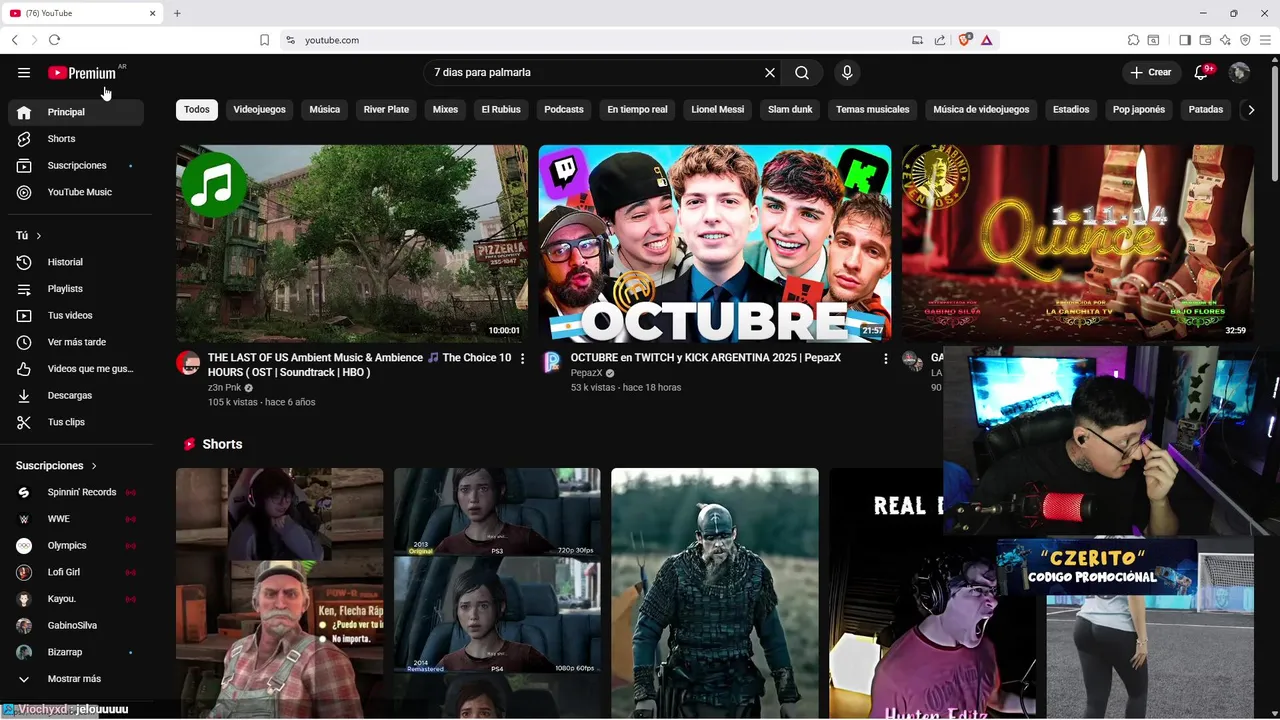This screenshot has height=720, width=1280.
Task: Open liked videos in sidebar
Action: [x=76, y=369]
